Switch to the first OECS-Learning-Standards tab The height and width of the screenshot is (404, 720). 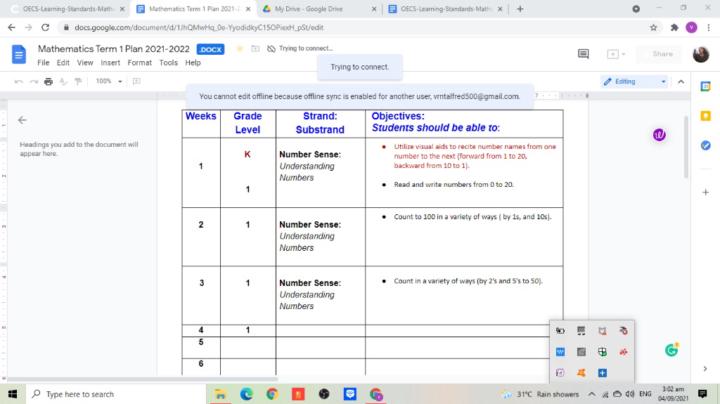tap(67, 9)
